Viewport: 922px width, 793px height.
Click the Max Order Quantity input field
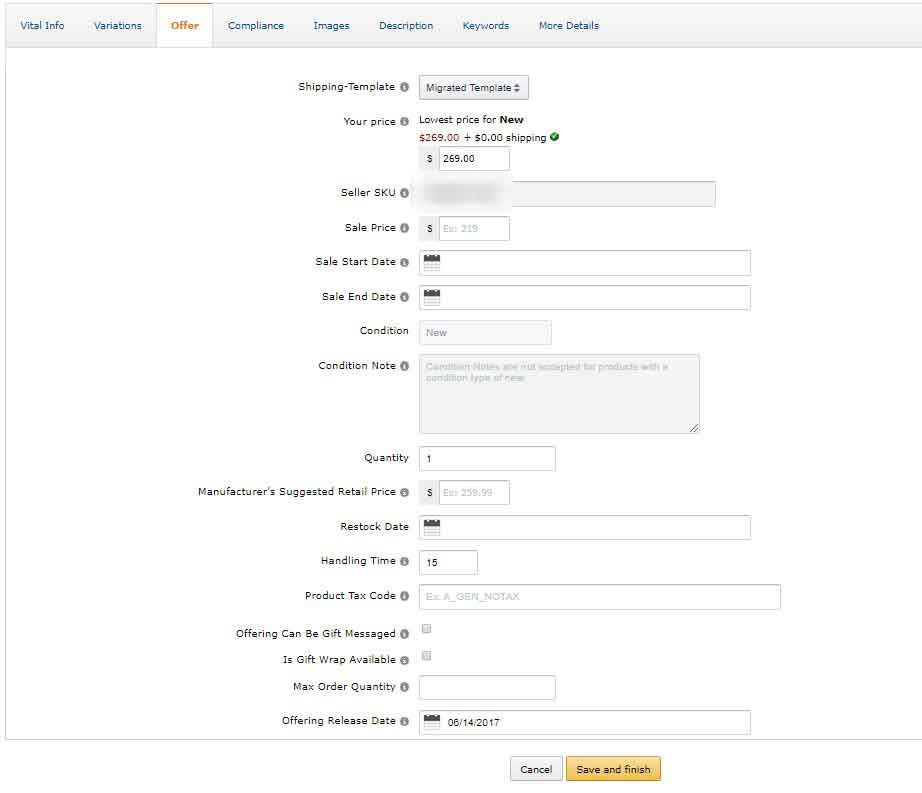487,687
